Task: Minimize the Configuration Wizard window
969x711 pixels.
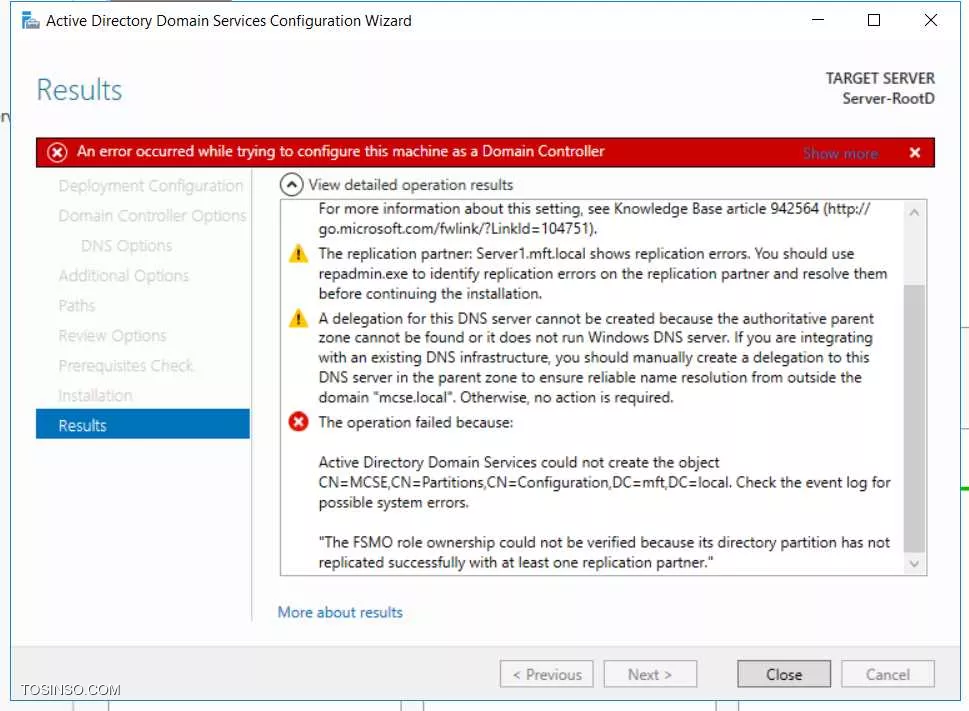Action: click(x=818, y=20)
